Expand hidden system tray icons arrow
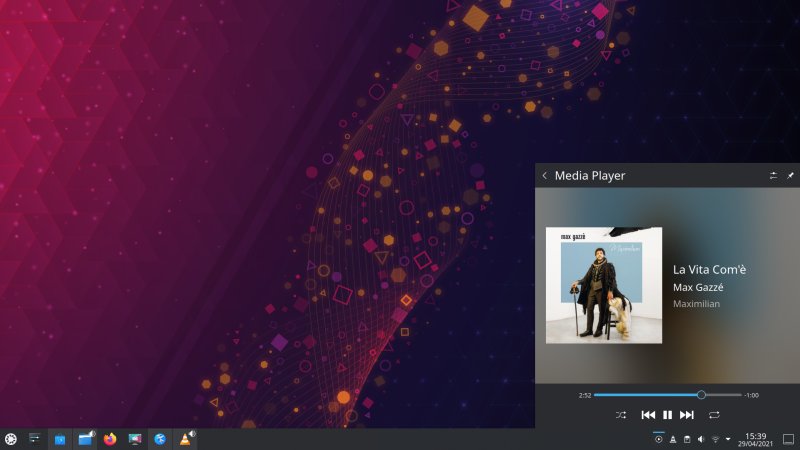 [x=728, y=439]
